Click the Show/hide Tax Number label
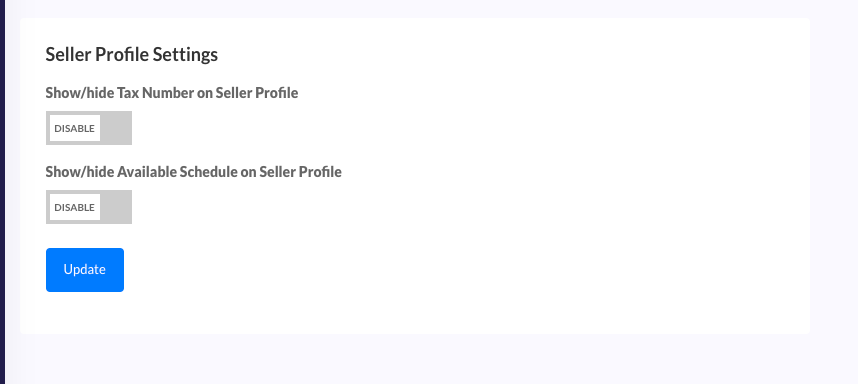This screenshot has height=384, width=858. tap(172, 93)
